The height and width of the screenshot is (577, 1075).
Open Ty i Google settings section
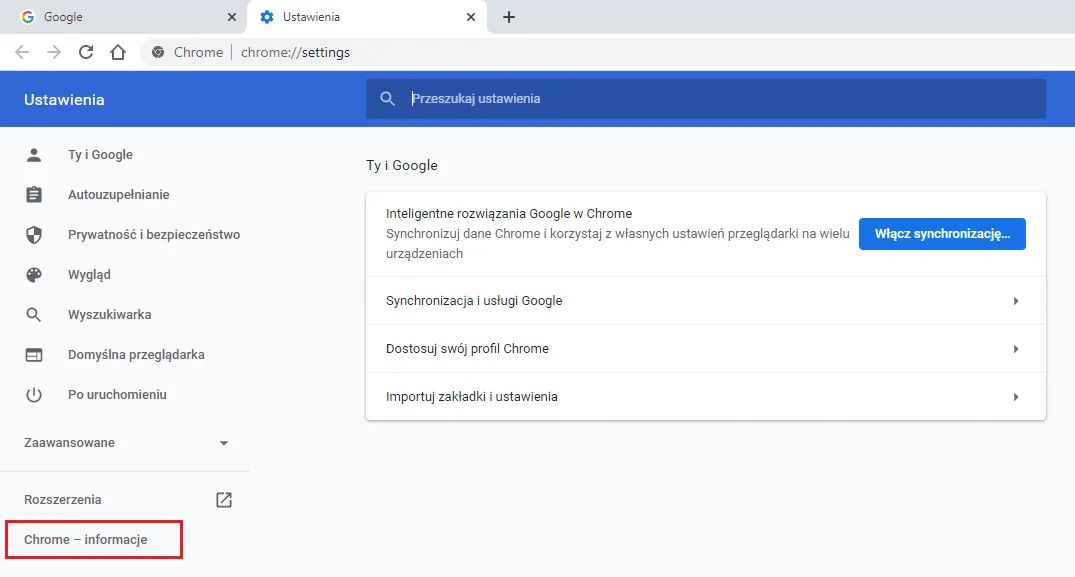click(x=100, y=155)
